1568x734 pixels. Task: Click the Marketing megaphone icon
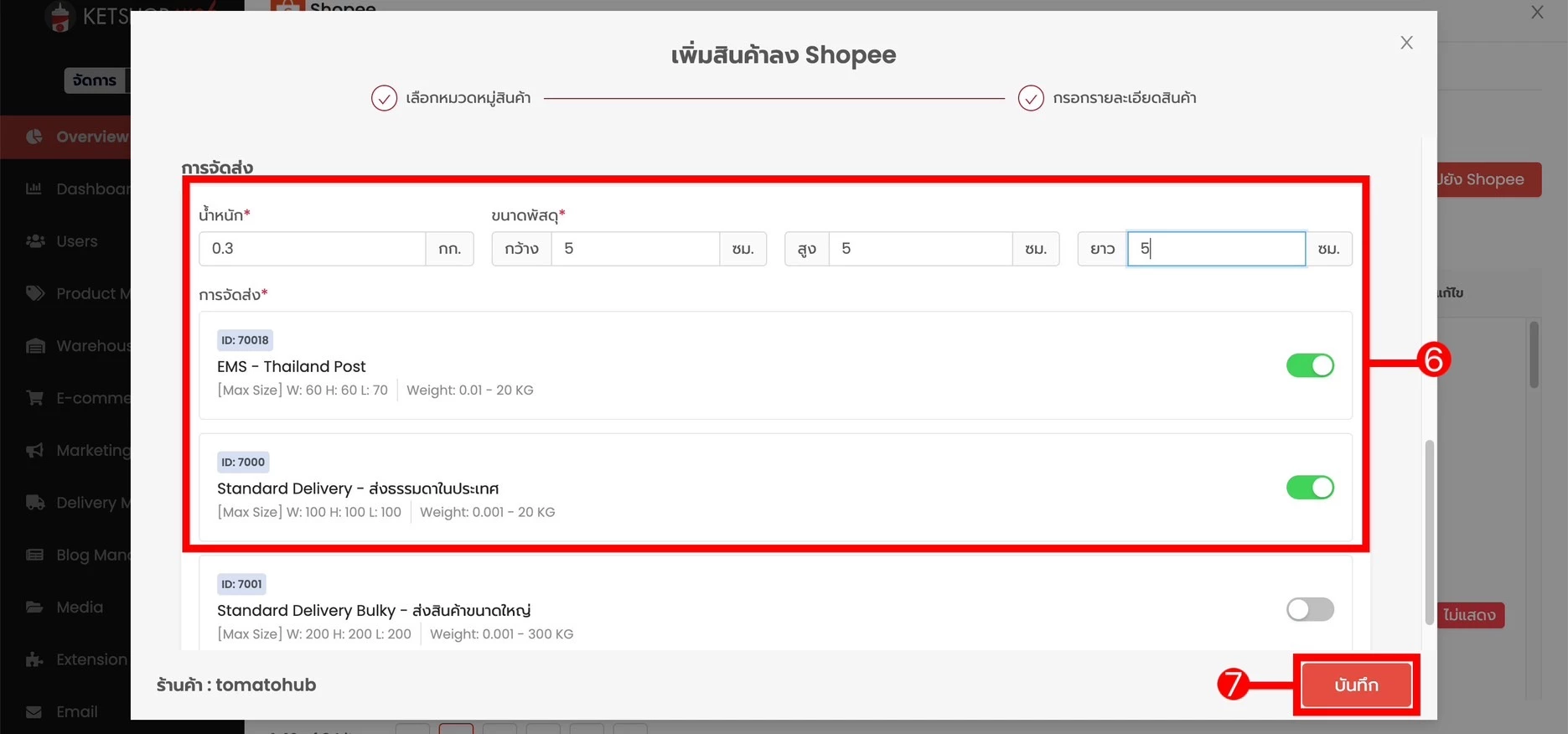[35, 451]
